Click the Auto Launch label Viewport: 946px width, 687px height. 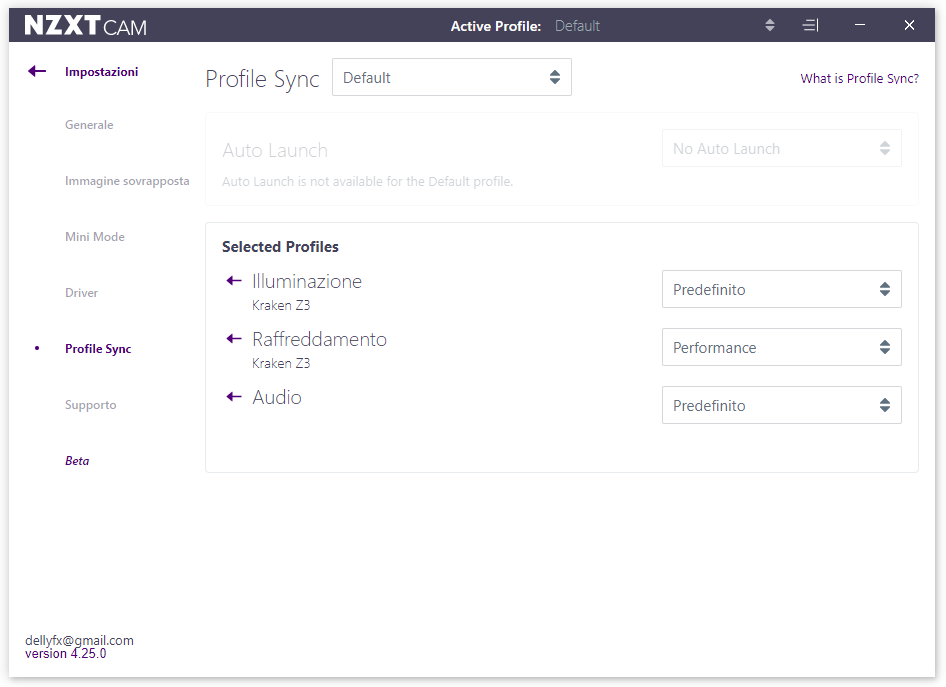(275, 150)
